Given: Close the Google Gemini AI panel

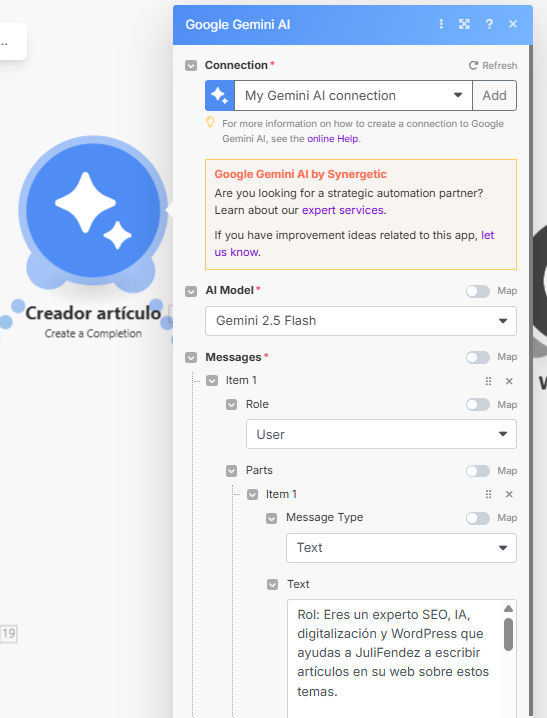Looking at the screenshot, I should pos(513,24).
